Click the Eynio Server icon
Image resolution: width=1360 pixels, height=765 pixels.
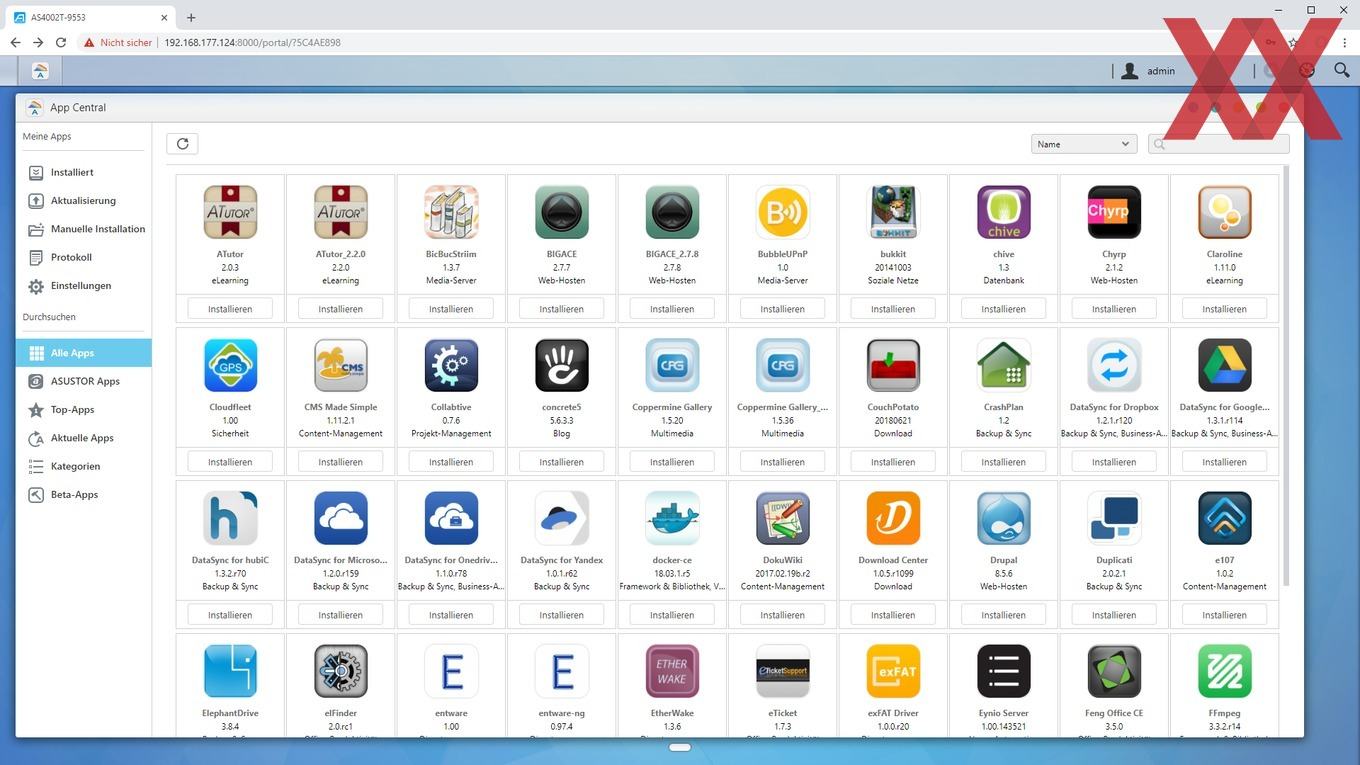(x=1003, y=671)
